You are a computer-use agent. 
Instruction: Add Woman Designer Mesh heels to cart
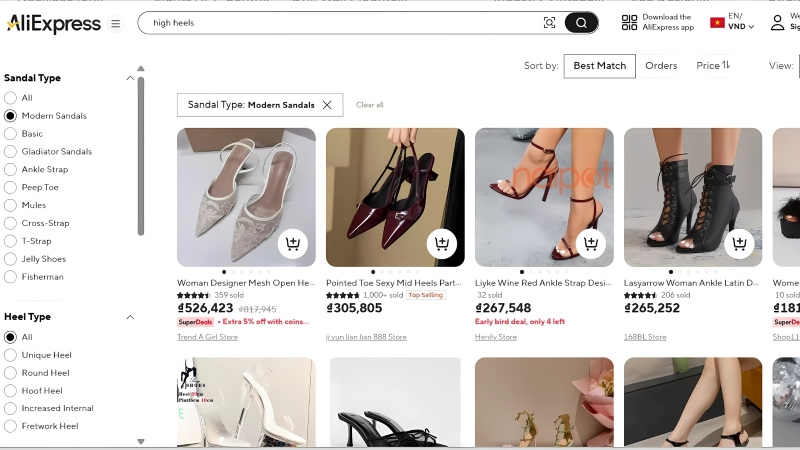292,243
